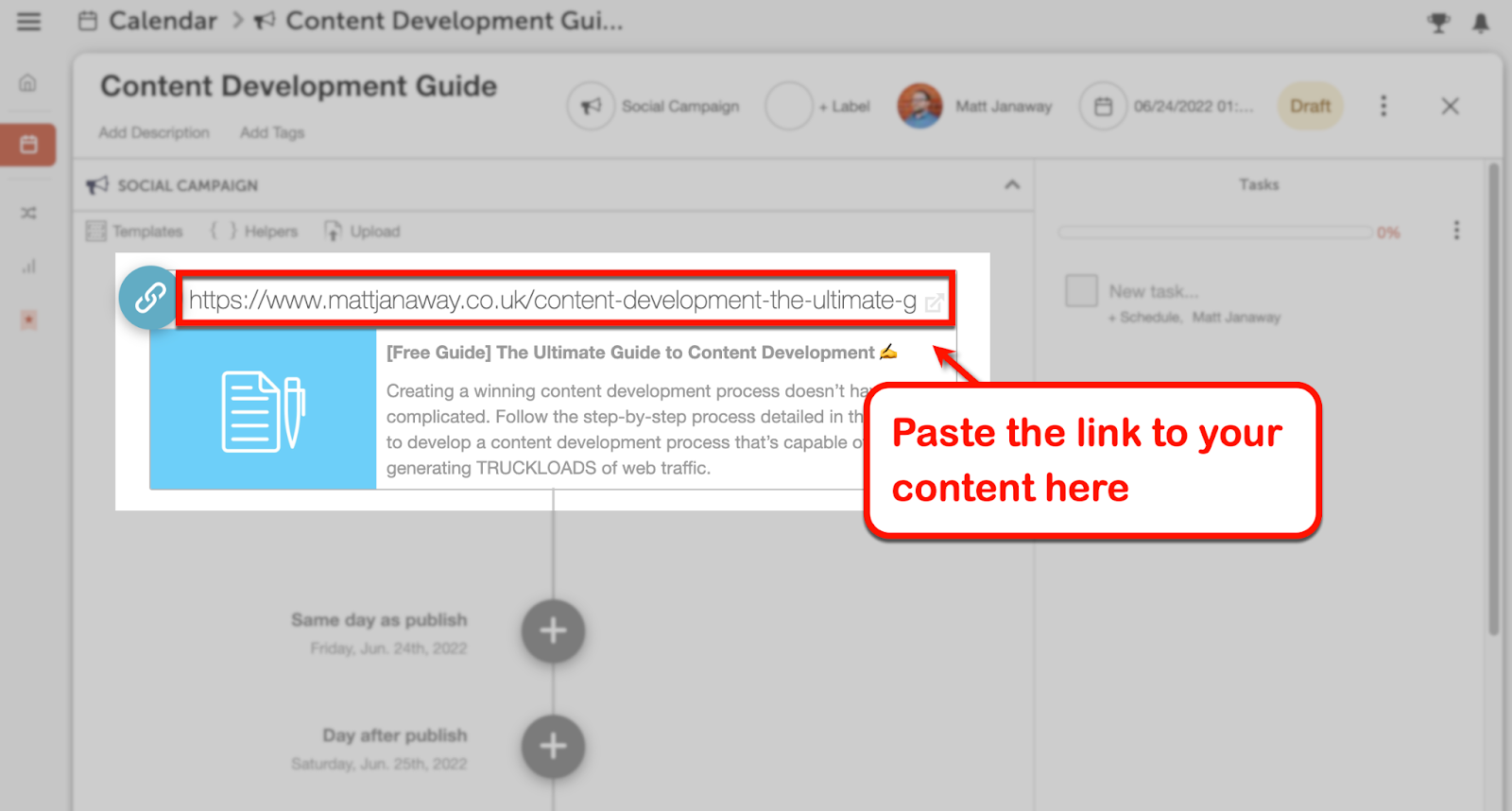Click the blue document preview thumbnail
The height and width of the screenshot is (811, 1512).
(263, 409)
